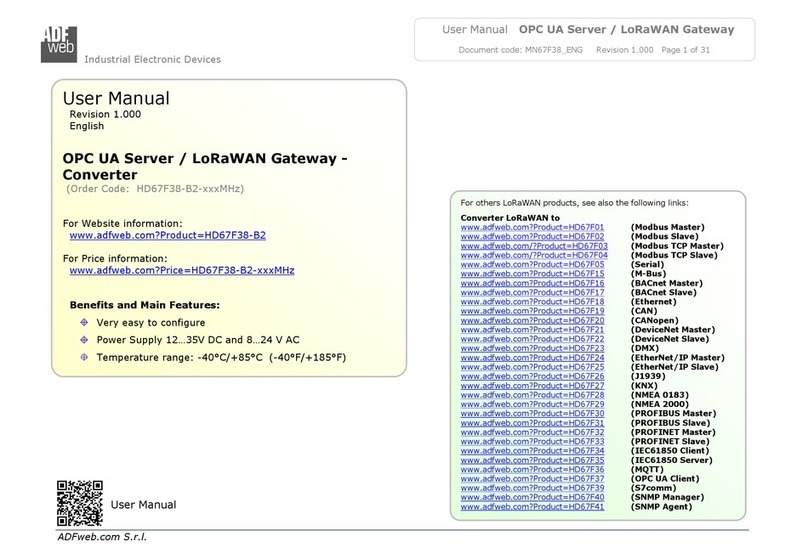This screenshot has height=559, width=808.
Task: Open the HD67F16 BACnet Master link
Action: point(532,283)
